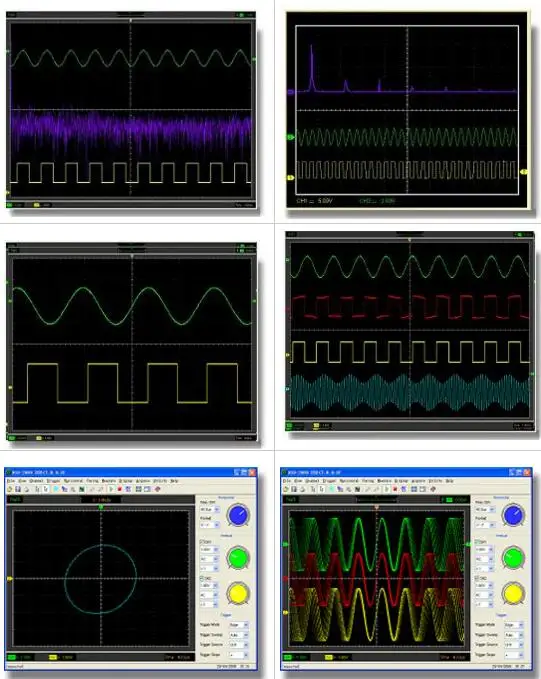This screenshot has width=541, height=679.
Task: Open the Time/Div dropdown in the three-sine-wave window
Action: pos(485,509)
